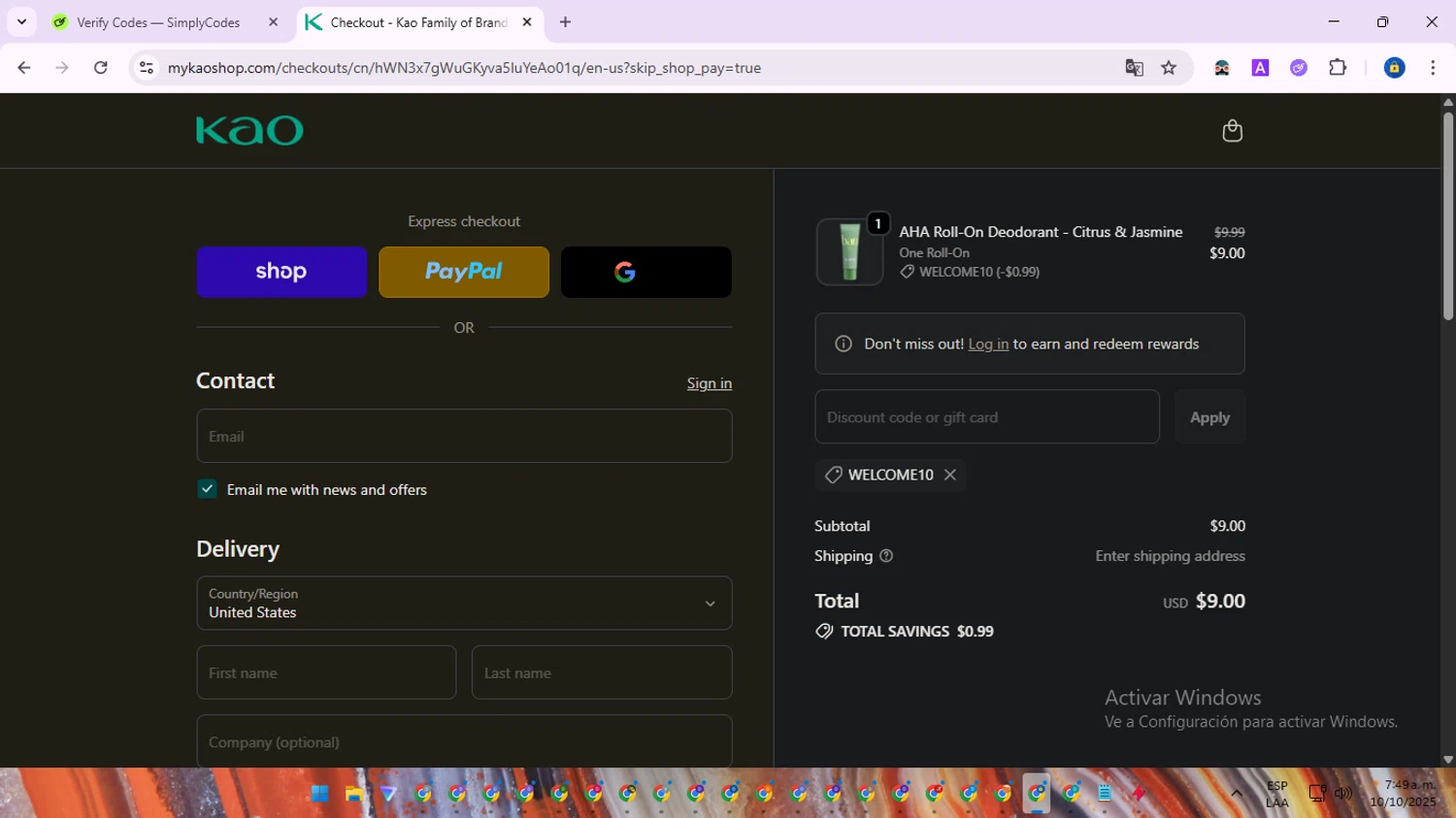The height and width of the screenshot is (818, 1456).
Task: Open the masked-face extension icon
Action: [1222, 68]
